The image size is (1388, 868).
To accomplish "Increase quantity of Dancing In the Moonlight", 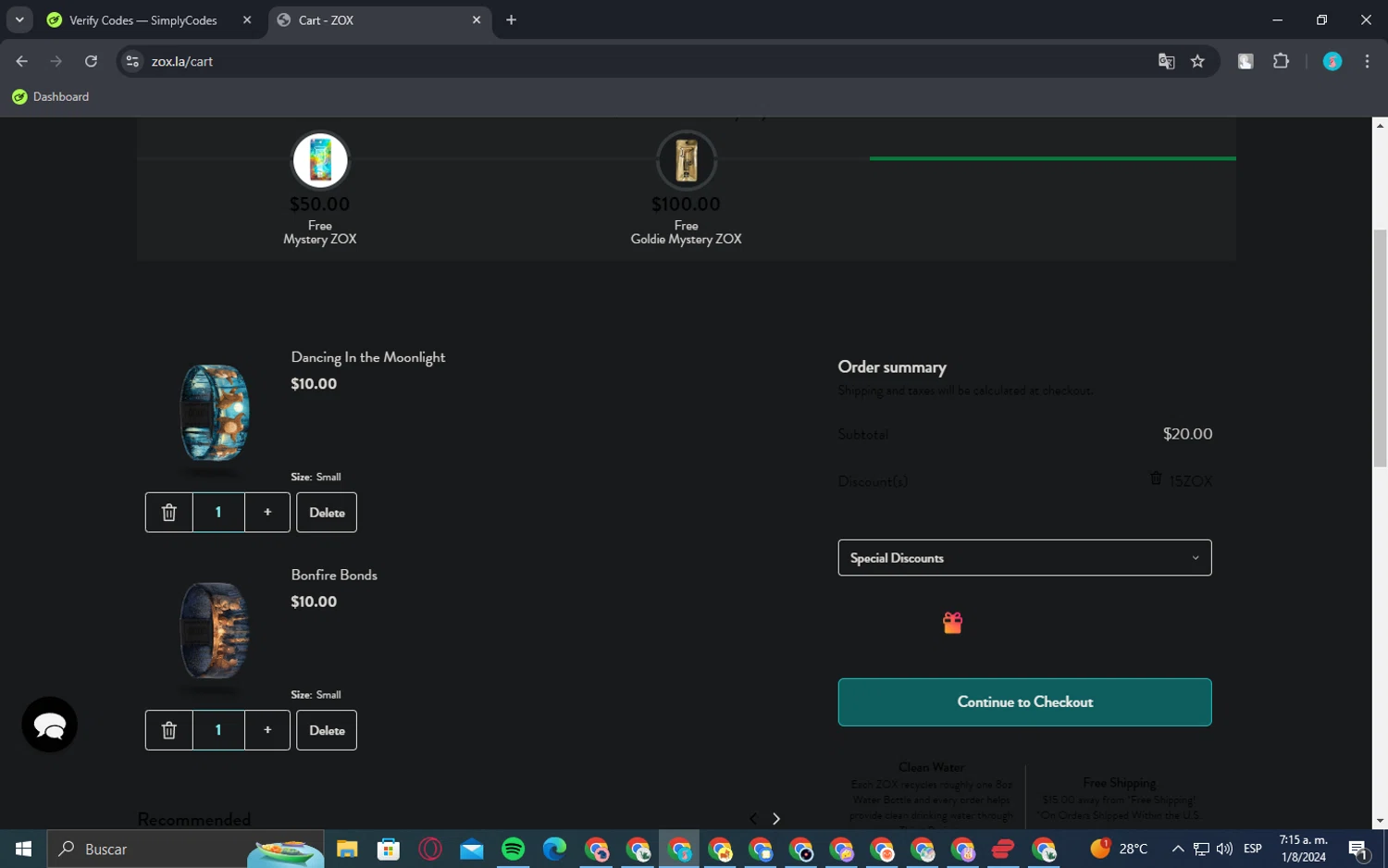I will [x=267, y=513].
